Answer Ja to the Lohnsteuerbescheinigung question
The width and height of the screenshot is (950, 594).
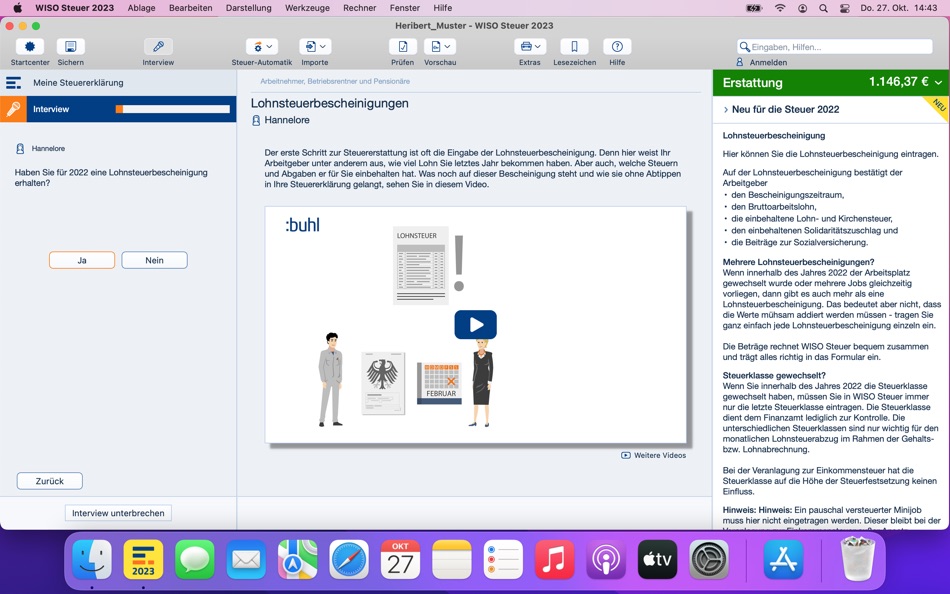(x=82, y=260)
